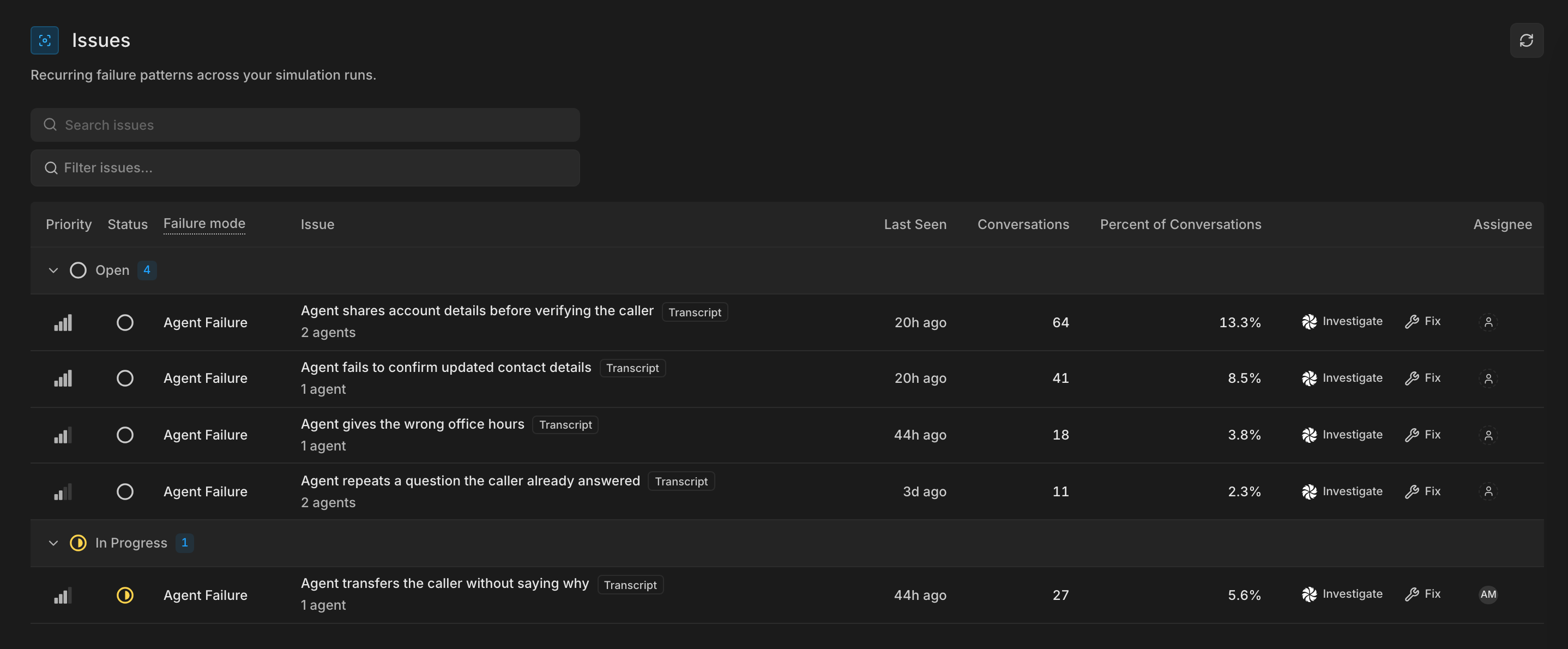Click priority bars icon for repeated question issue

(63, 491)
